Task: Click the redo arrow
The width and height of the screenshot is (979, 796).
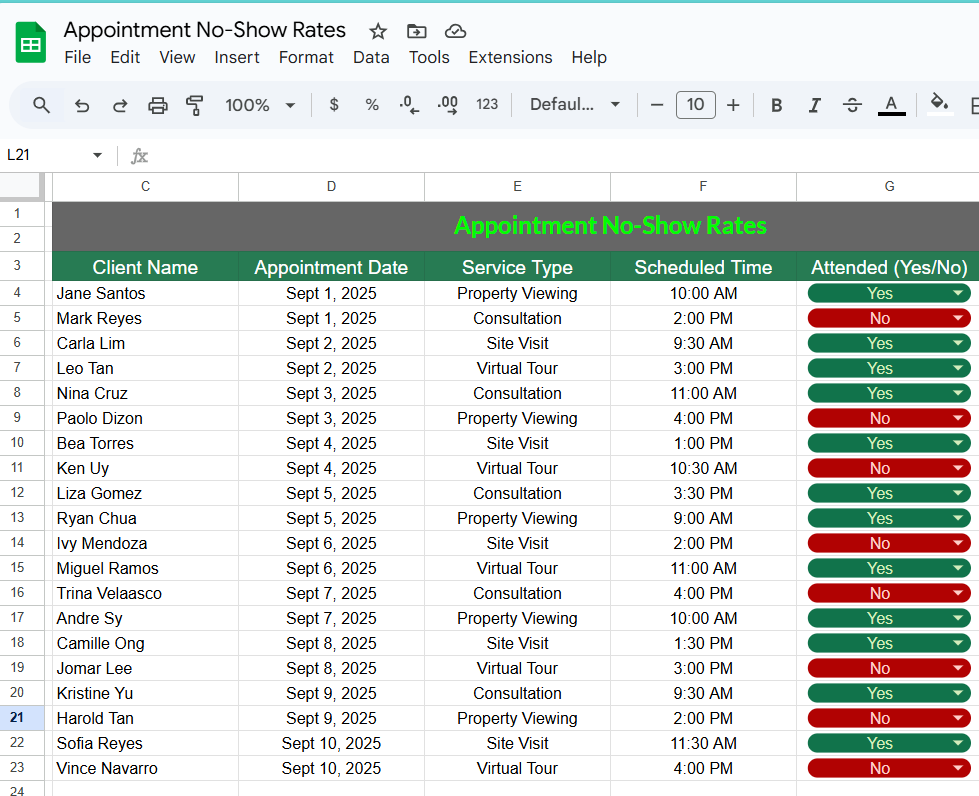Action: (120, 105)
